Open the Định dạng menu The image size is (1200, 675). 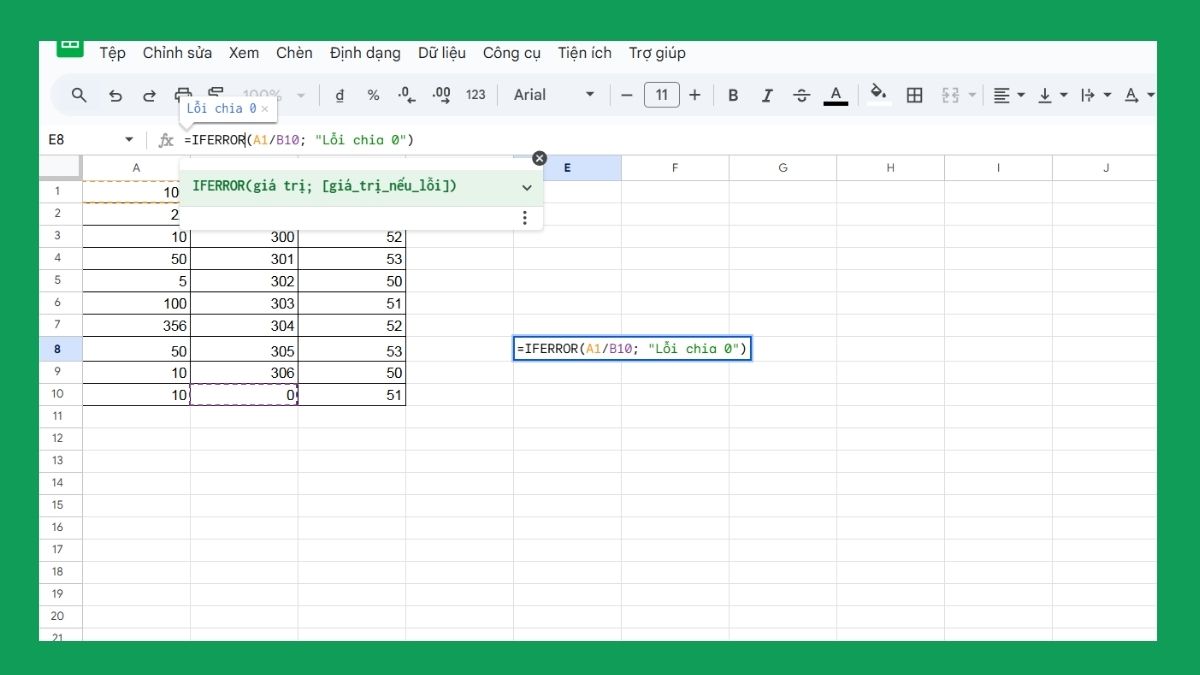365,53
